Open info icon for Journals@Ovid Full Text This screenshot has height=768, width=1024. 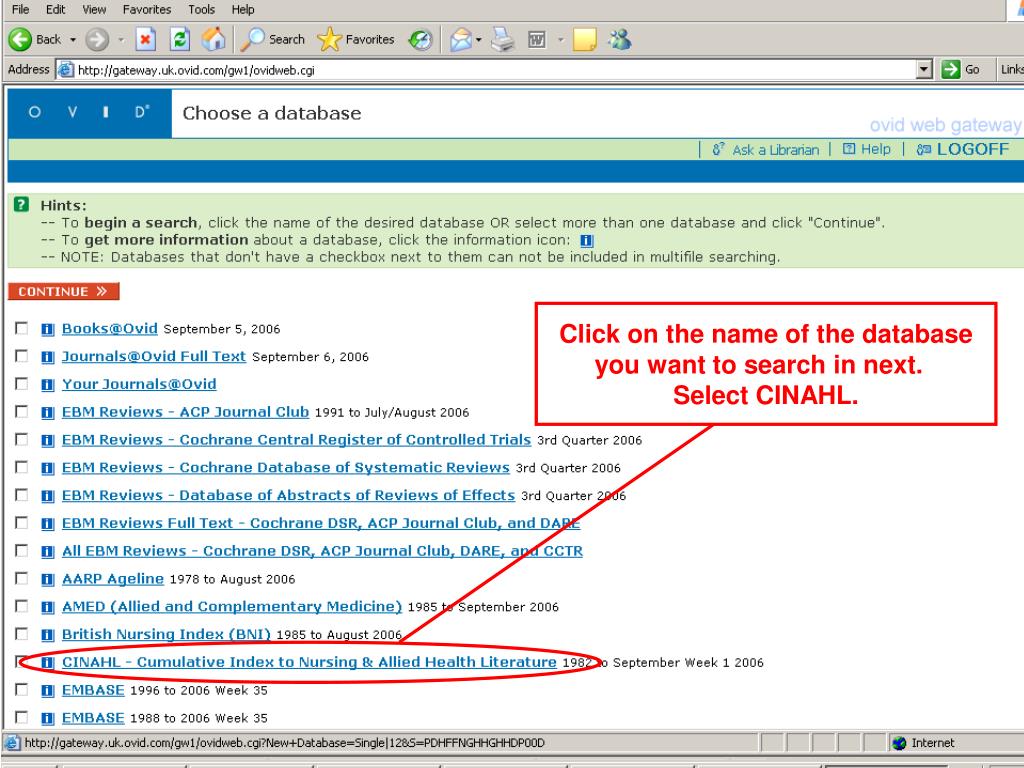(47, 357)
